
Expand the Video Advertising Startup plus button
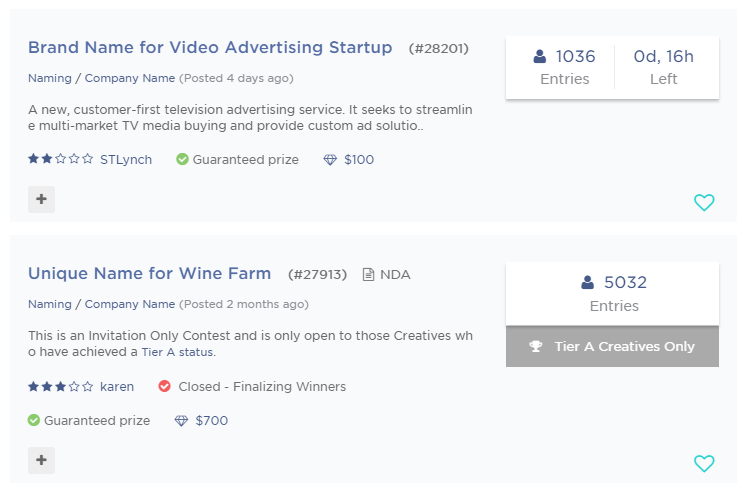[x=41, y=199]
